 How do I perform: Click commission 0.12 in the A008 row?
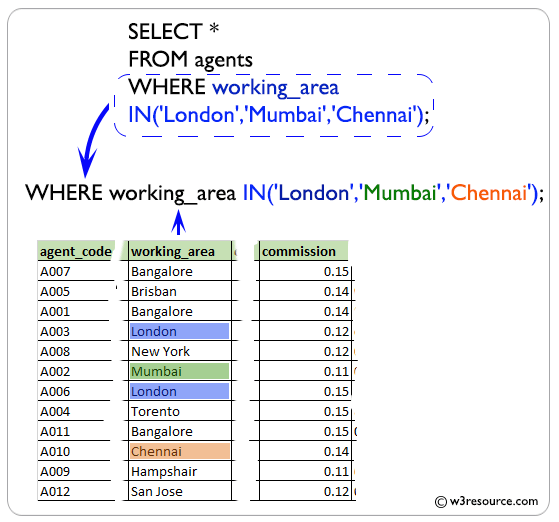pos(305,351)
